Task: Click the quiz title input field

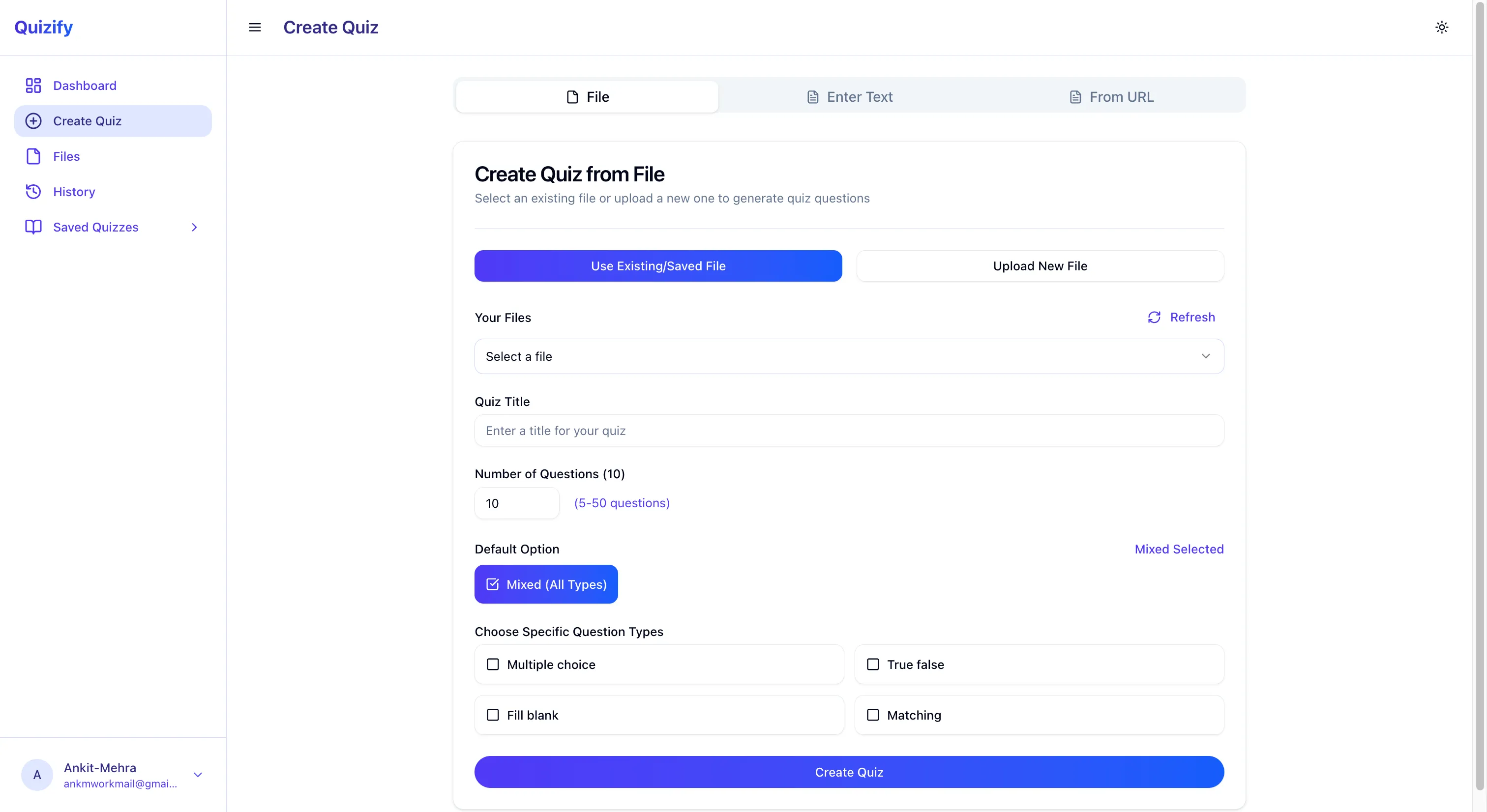Action: [849, 431]
